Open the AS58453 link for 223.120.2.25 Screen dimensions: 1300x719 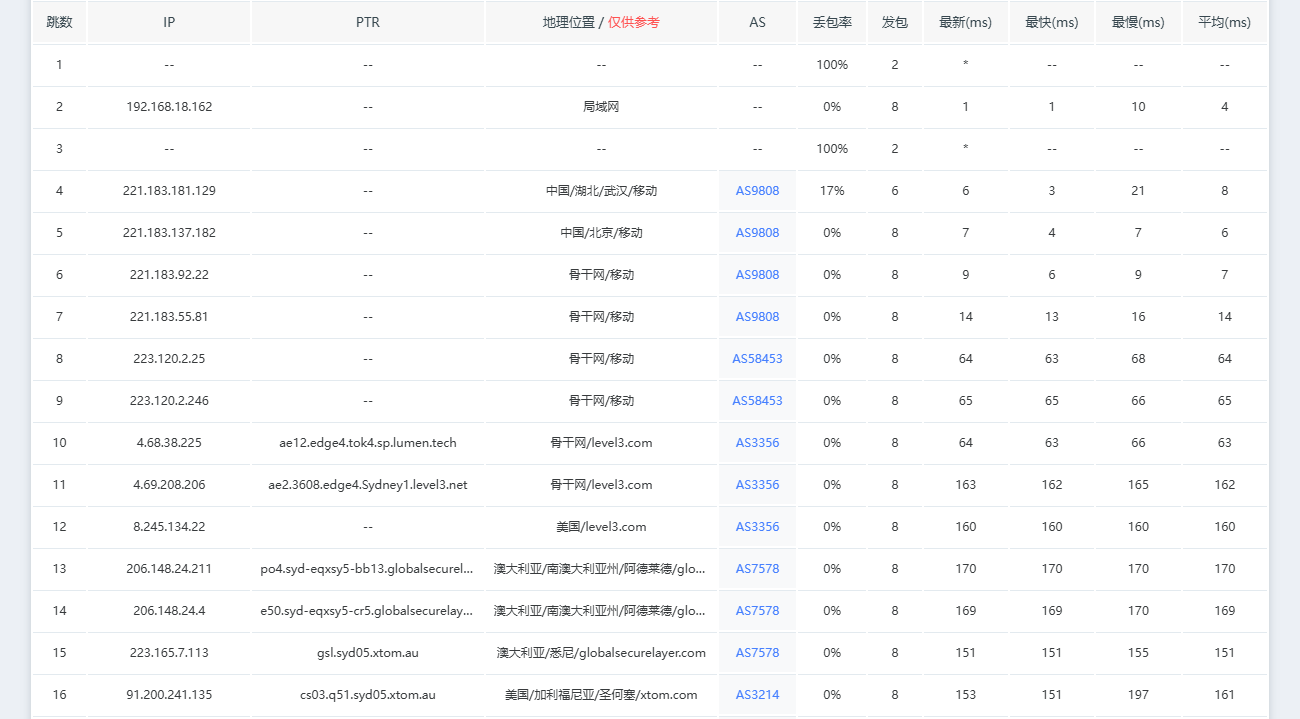757,359
